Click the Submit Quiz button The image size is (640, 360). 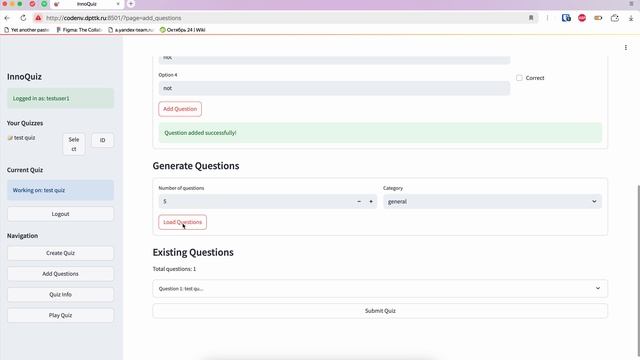point(380,311)
